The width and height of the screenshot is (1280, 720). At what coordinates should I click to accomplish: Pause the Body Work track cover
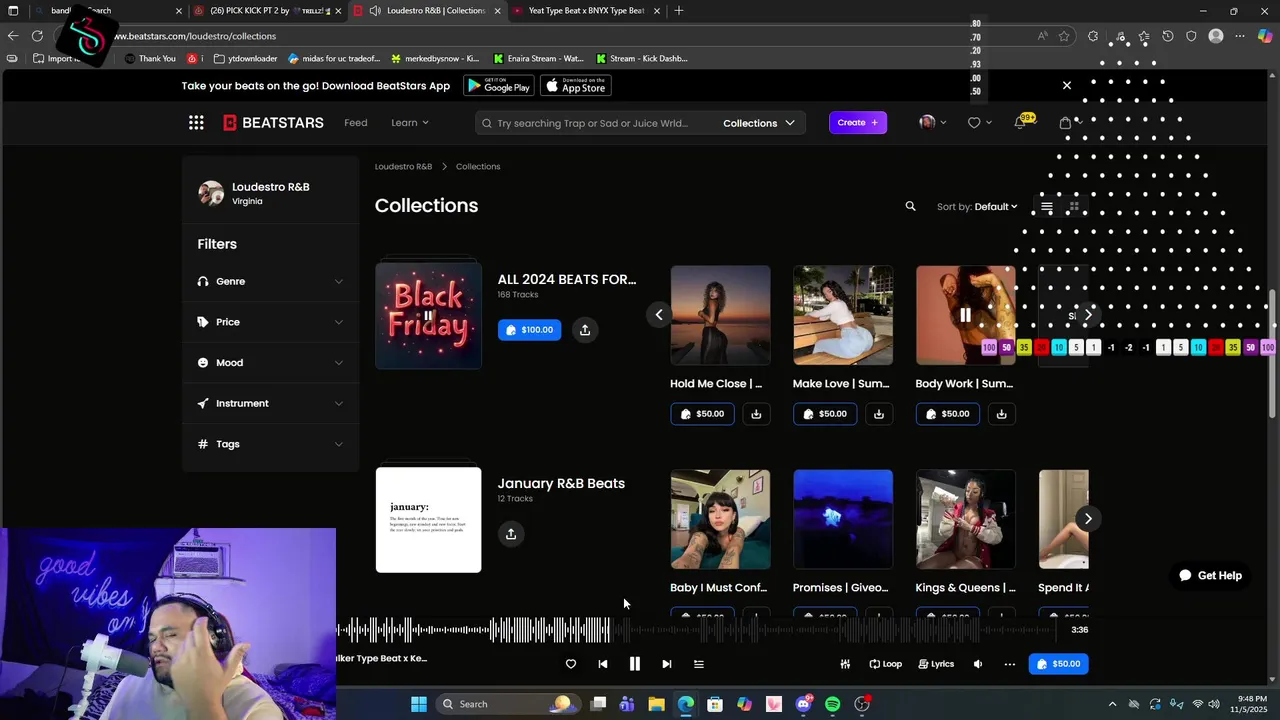pos(965,315)
